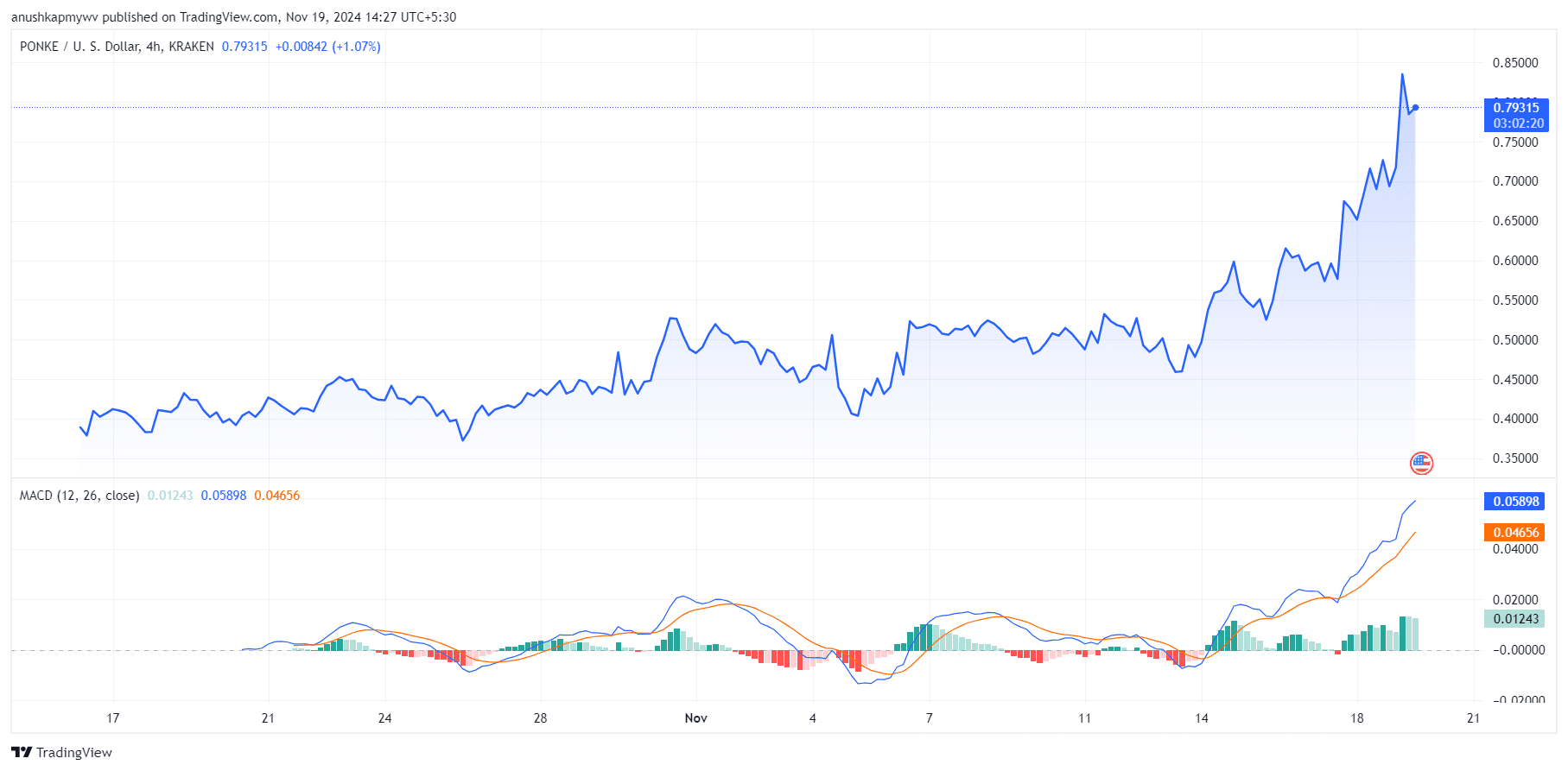Click the histogram value label 0.01243
This screenshot has height=771, width=1568.
pyautogui.click(x=1516, y=619)
